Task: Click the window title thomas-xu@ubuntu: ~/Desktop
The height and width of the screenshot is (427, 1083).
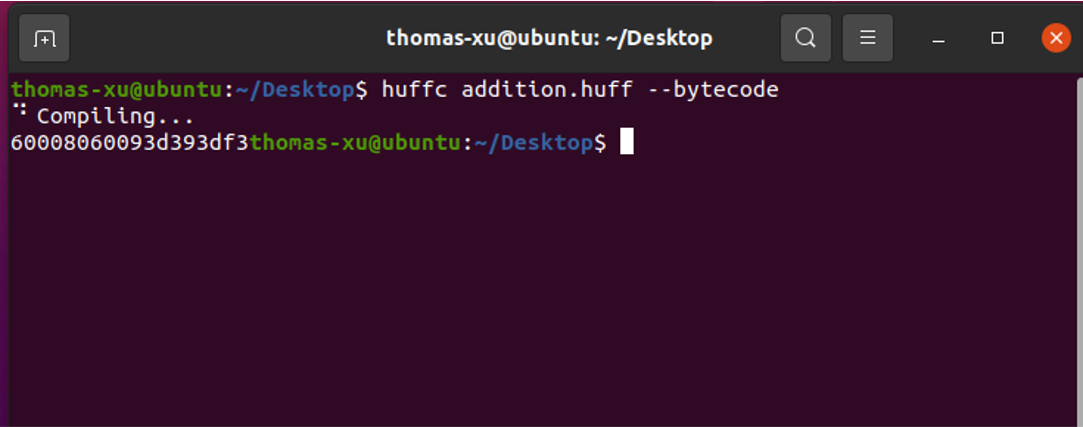Action: point(549,38)
